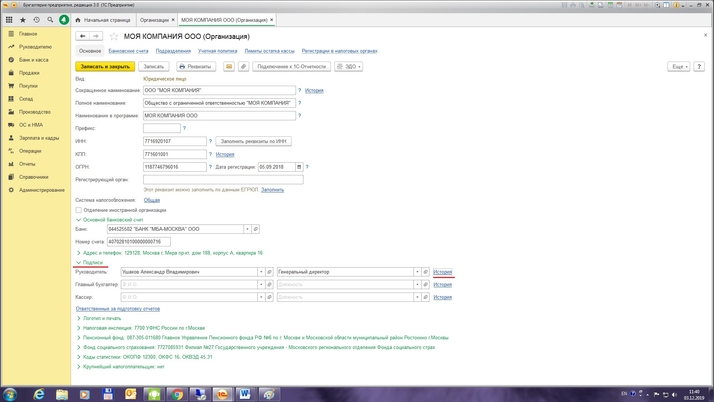Open Генеральный директор position card icon
This screenshot has width=714, height=402.
[425, 272]
